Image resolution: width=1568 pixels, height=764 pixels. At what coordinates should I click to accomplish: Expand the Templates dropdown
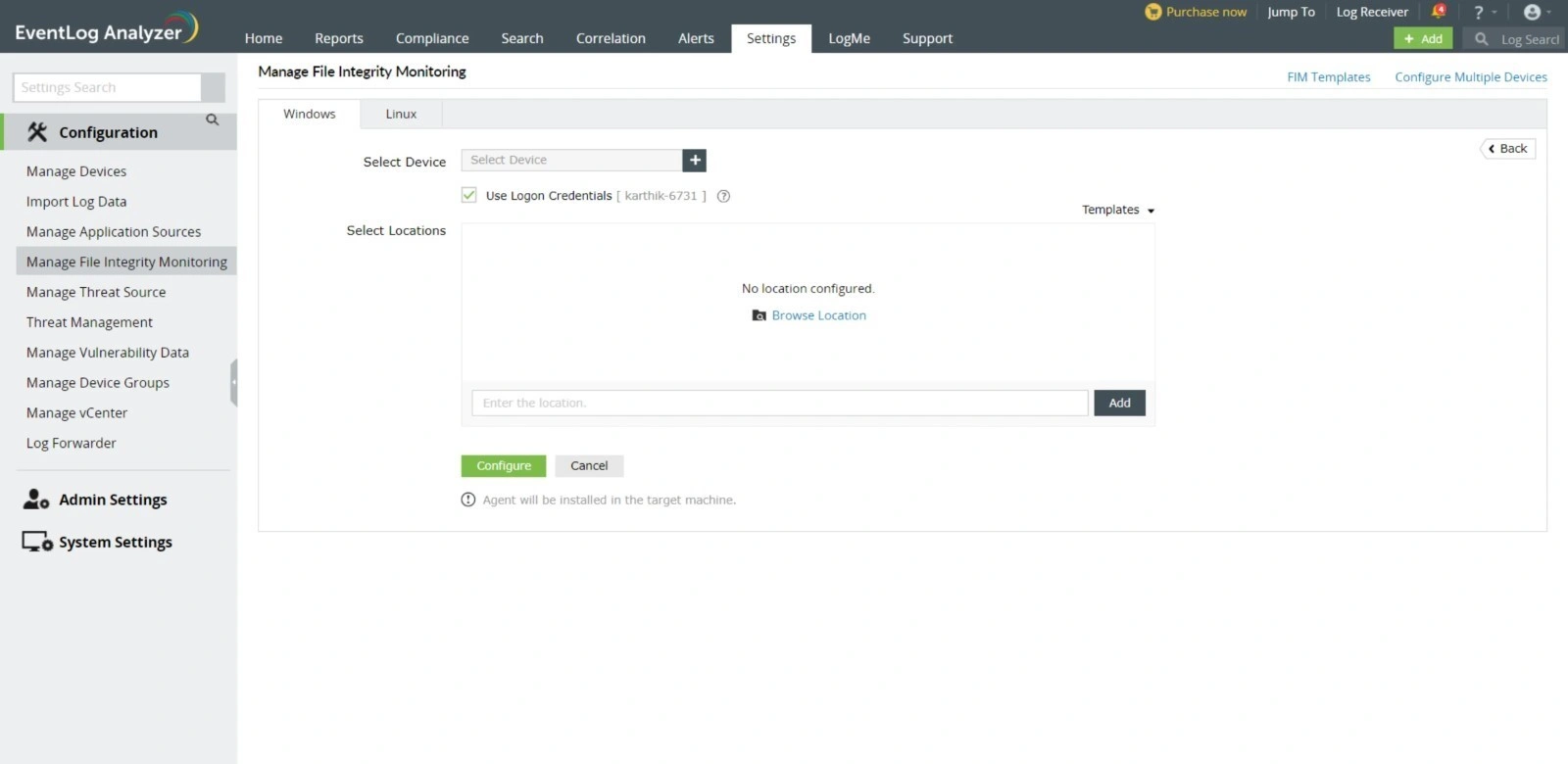tap(1118, 210)
